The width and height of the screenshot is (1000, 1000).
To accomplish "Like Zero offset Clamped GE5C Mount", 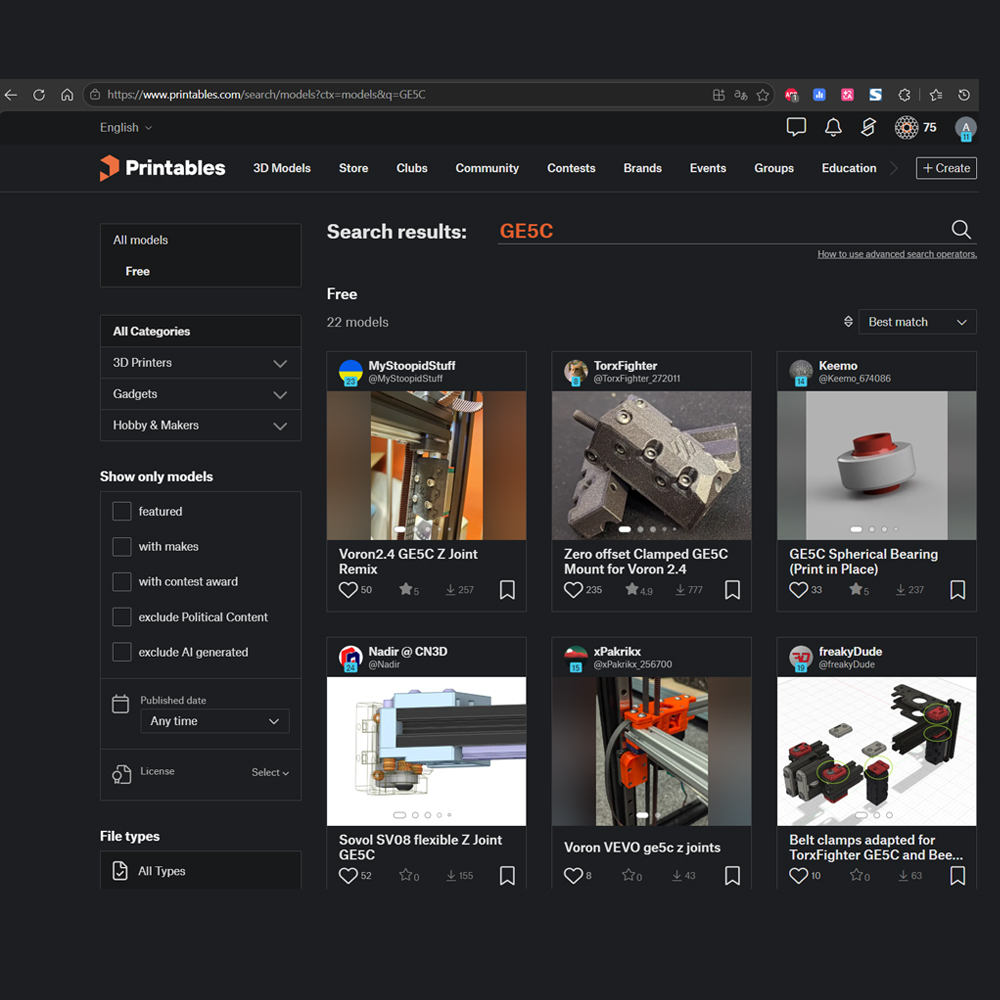I will pos(573,590).
